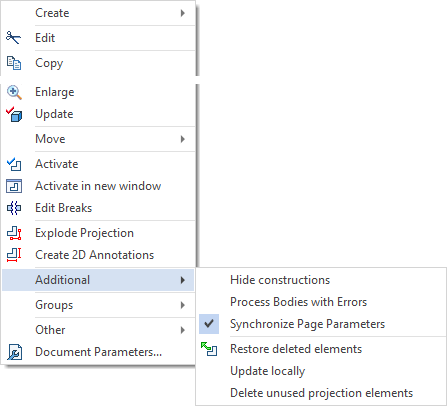
Task: Click the Restore deleted elements icon
Action: pos(209,349)
